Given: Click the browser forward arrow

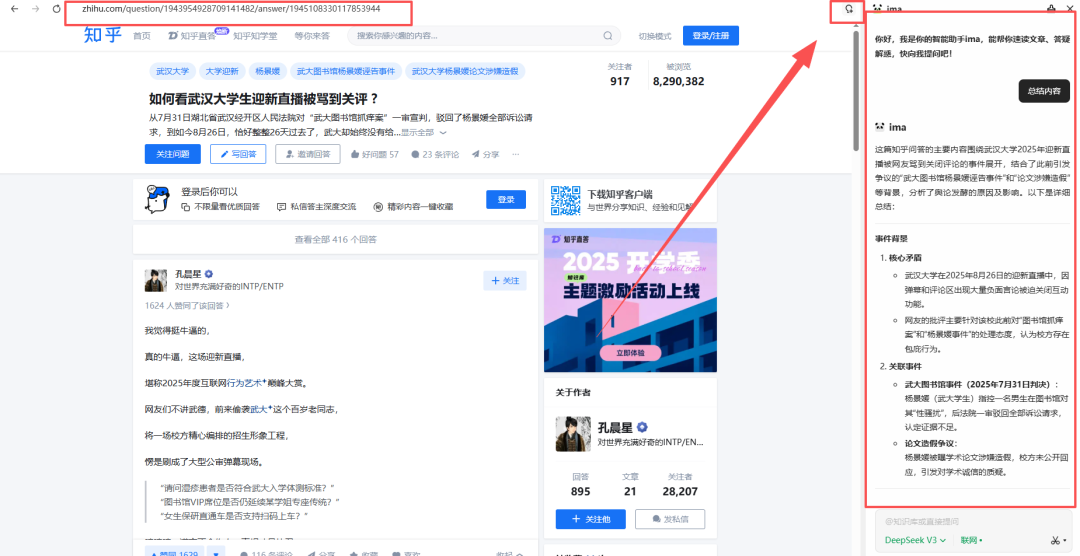Looking at the screenshot, I should tap(35, 9).
